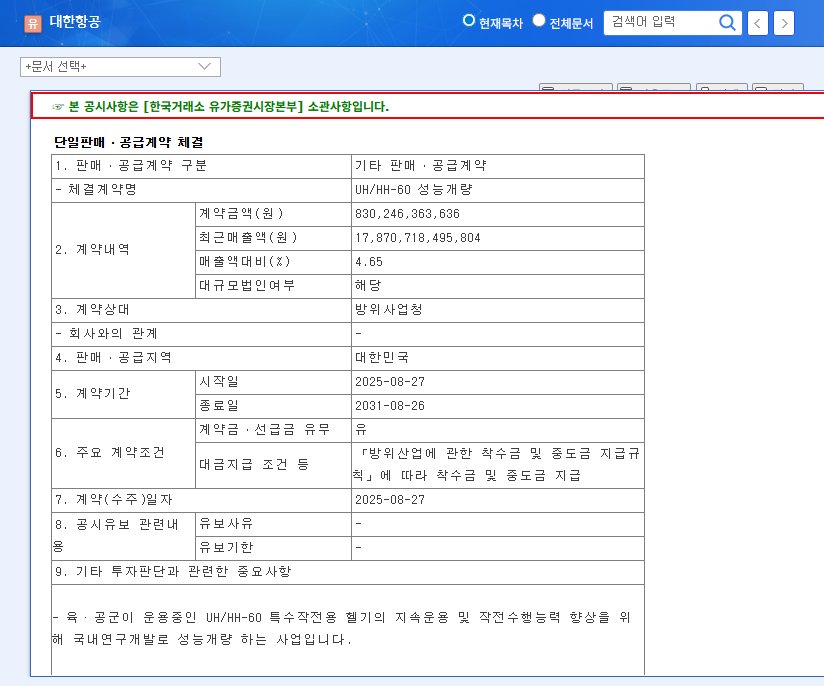Select the 전체문서 radio button

coord(539,21)
